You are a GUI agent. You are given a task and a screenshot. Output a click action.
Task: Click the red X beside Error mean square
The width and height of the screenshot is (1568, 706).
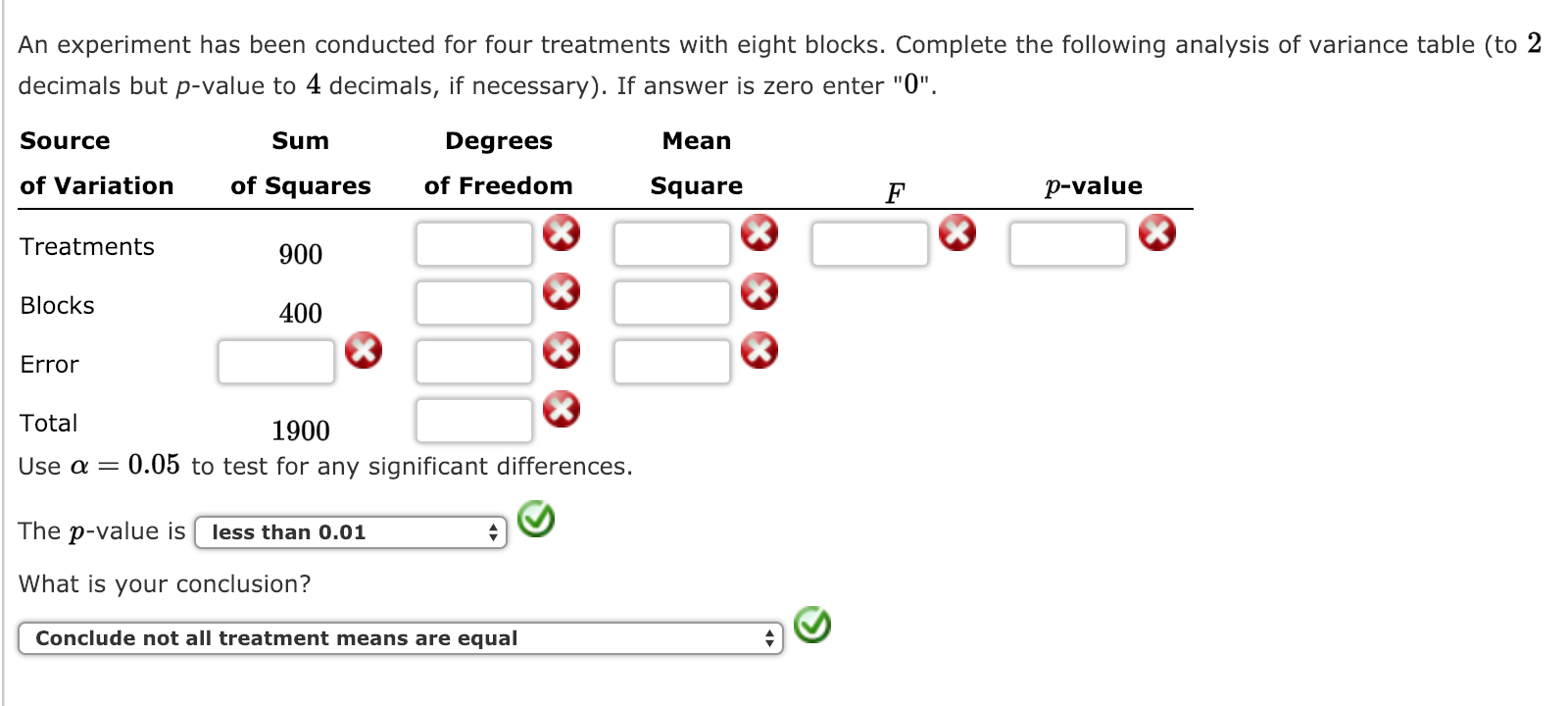tap(758, 350)
